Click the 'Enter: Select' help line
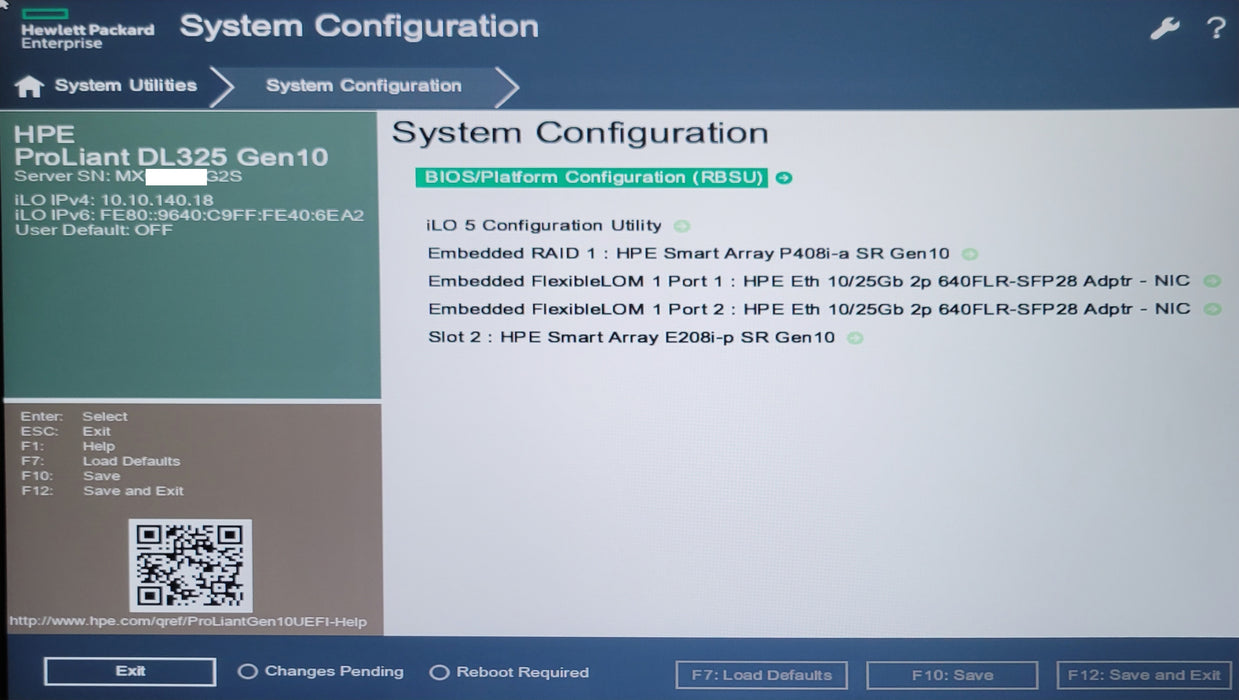1239x700 pixels. [x=74, y=416]
